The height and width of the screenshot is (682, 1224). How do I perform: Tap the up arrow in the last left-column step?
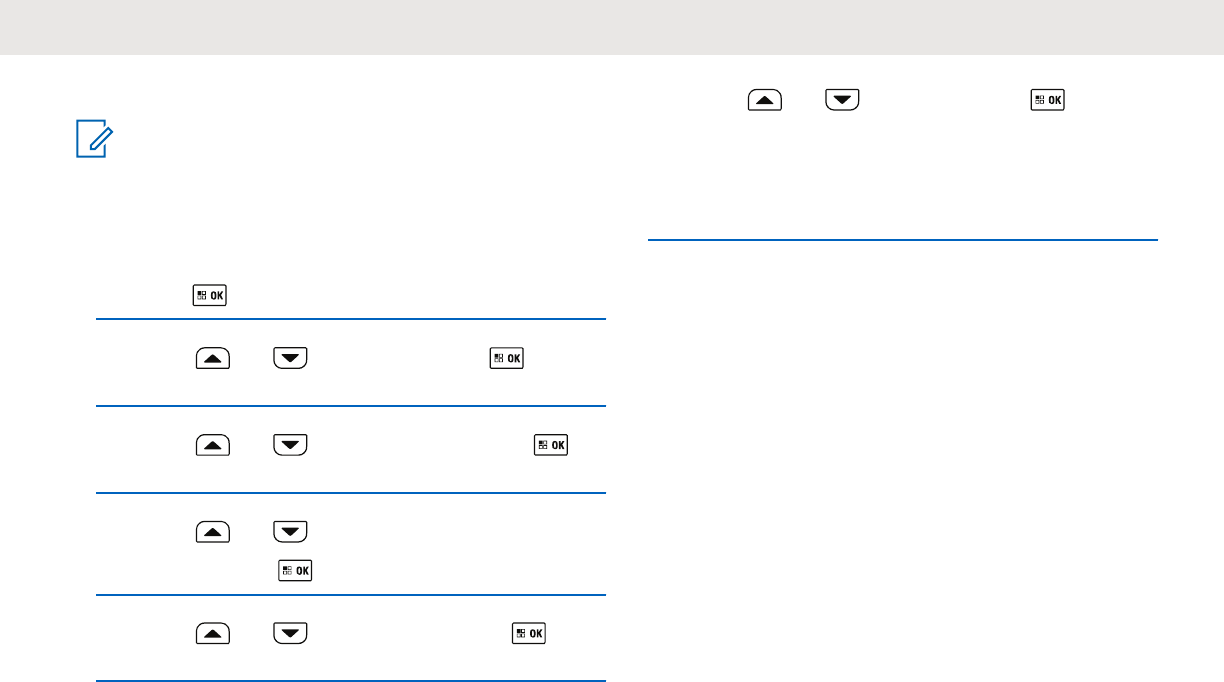(x=212, y=633)
